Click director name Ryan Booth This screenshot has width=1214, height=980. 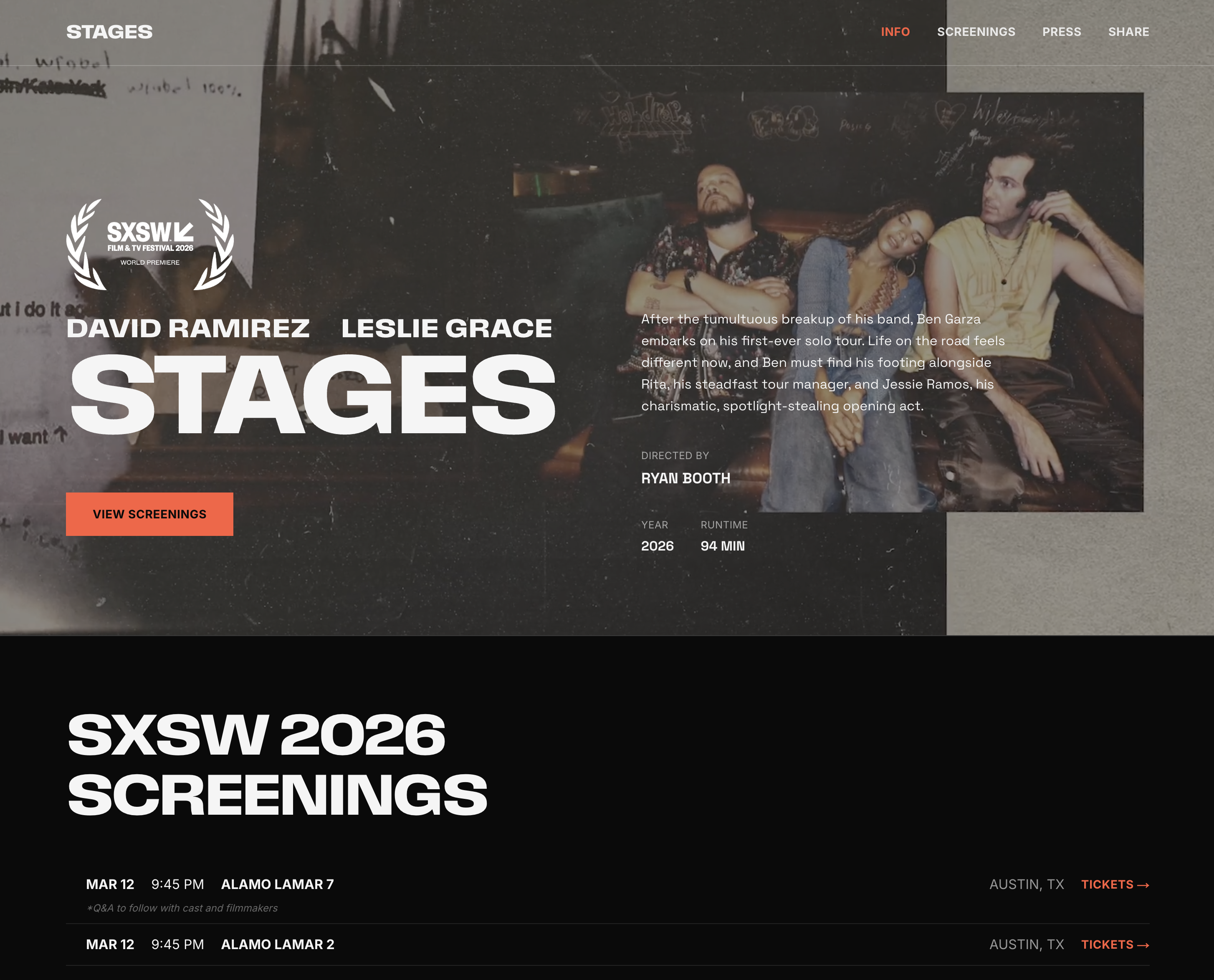[x=685, y=478]
